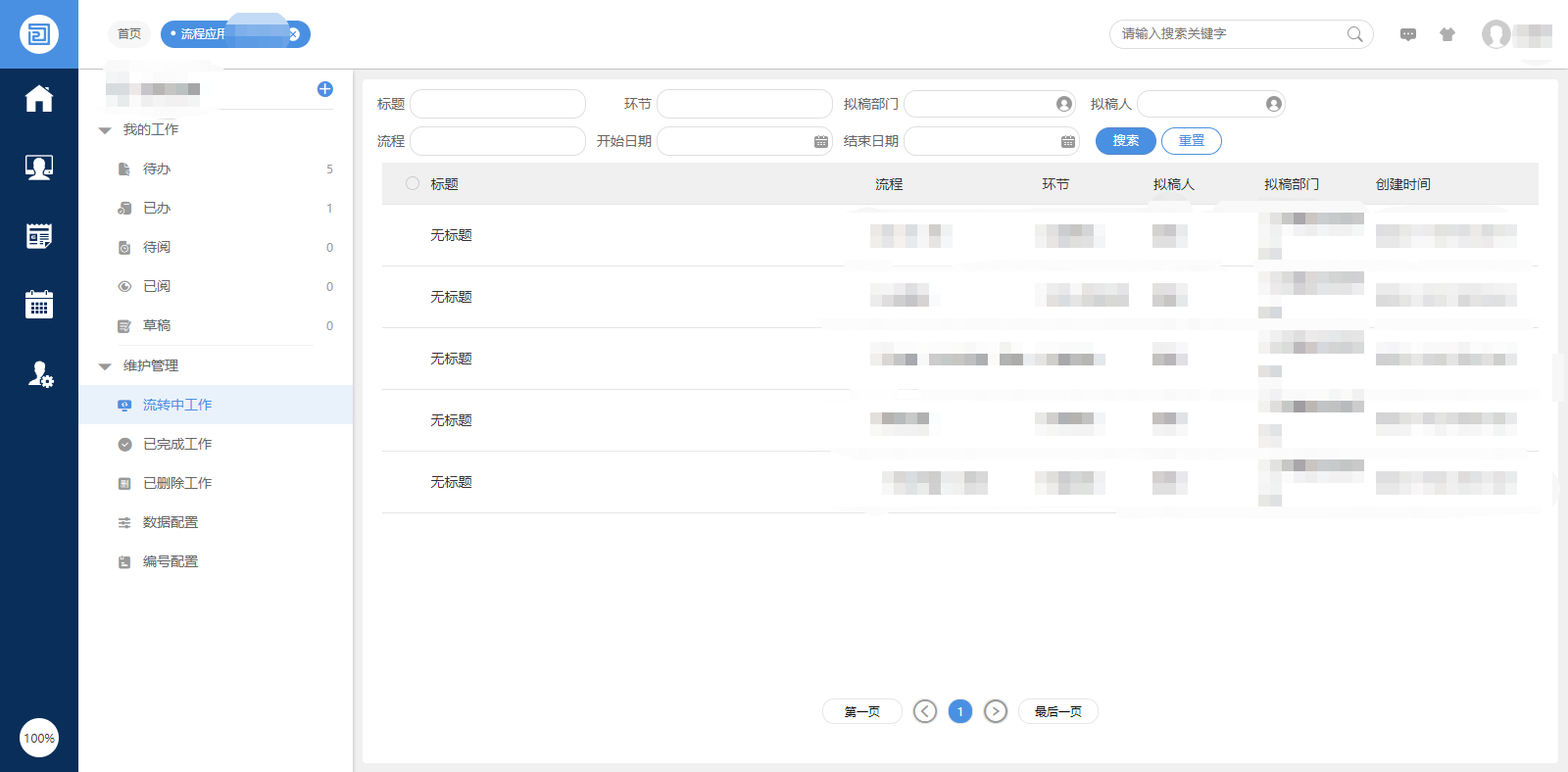Open the 开始日期 calendar picker icon
This screenshot has height=772, width=1568.
[x=821, y=142]
